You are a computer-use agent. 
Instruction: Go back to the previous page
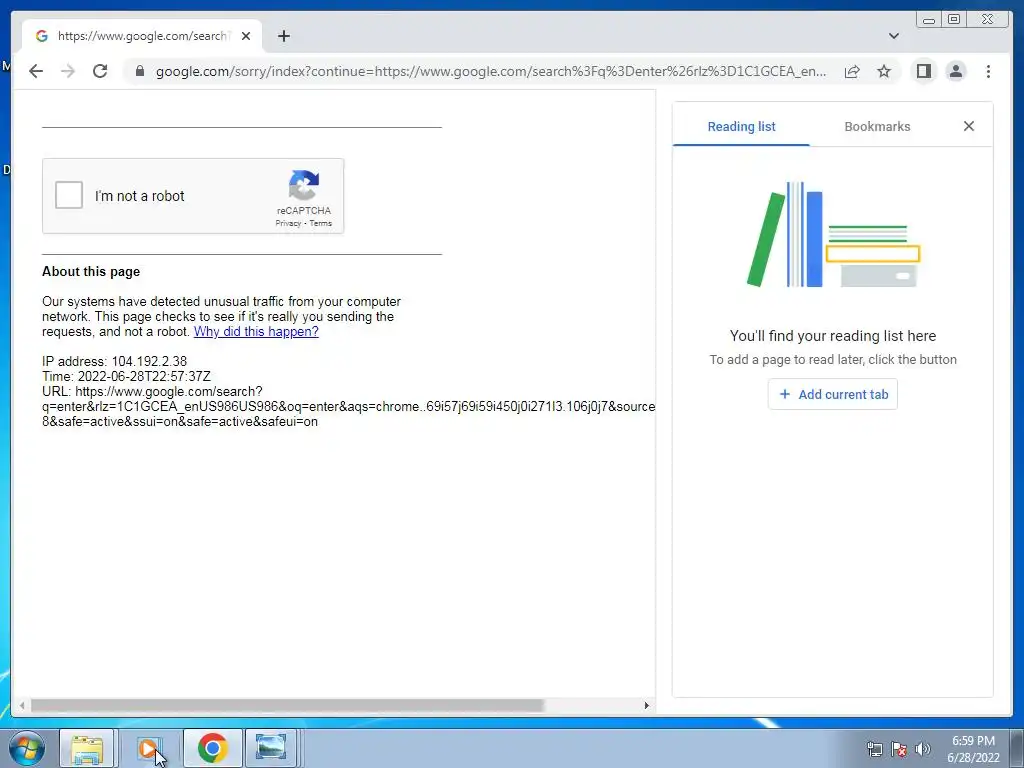pos(36,71)
